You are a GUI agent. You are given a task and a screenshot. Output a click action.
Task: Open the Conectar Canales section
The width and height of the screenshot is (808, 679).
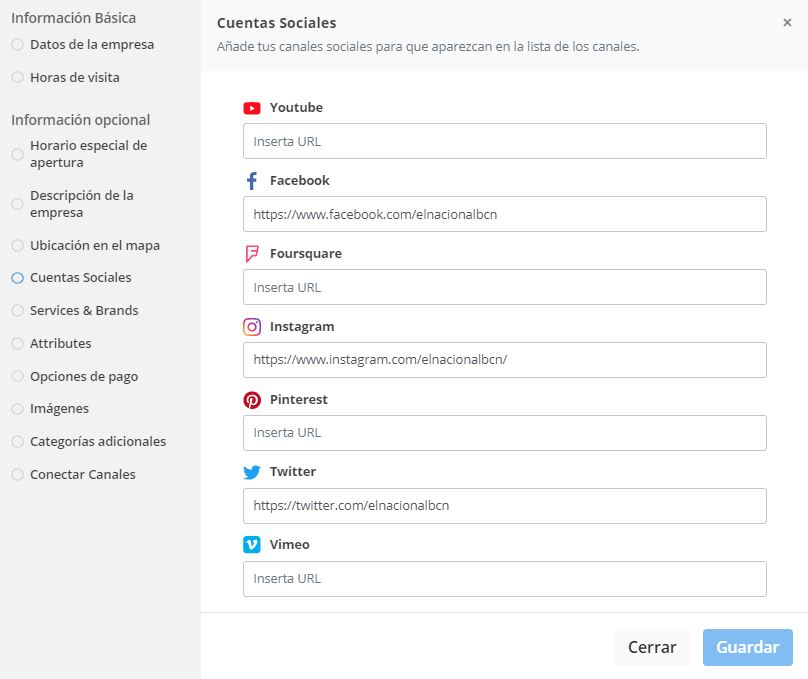click(x=82, y=475)
